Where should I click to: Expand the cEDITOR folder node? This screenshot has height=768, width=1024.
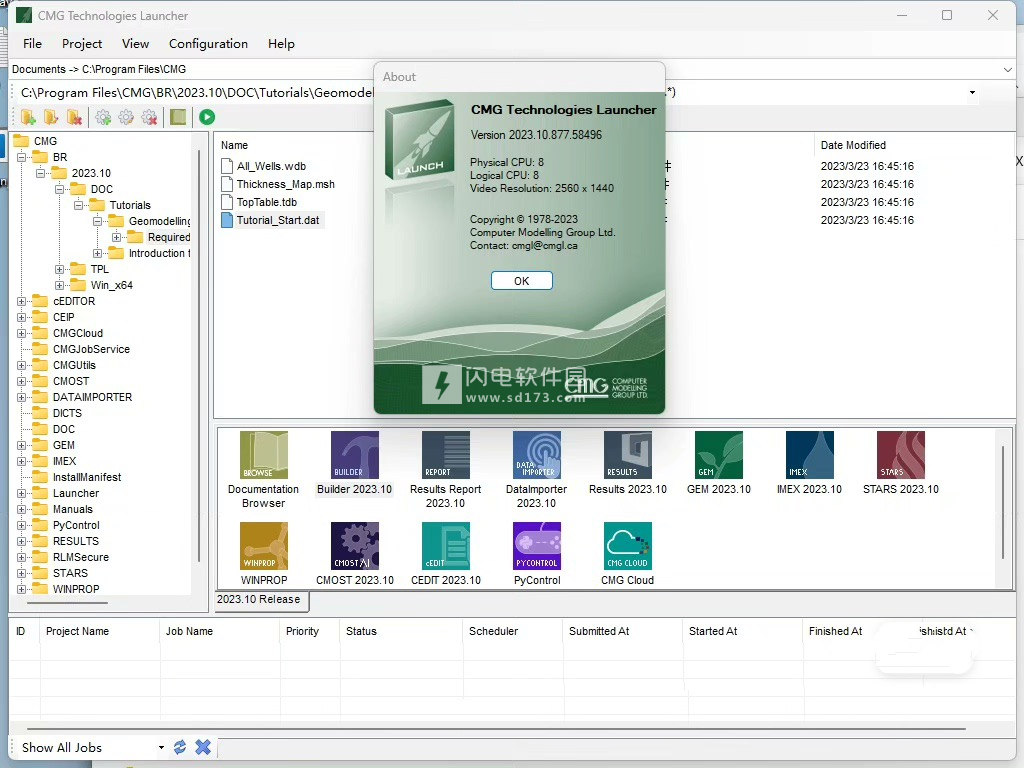(x=22, y=301)
